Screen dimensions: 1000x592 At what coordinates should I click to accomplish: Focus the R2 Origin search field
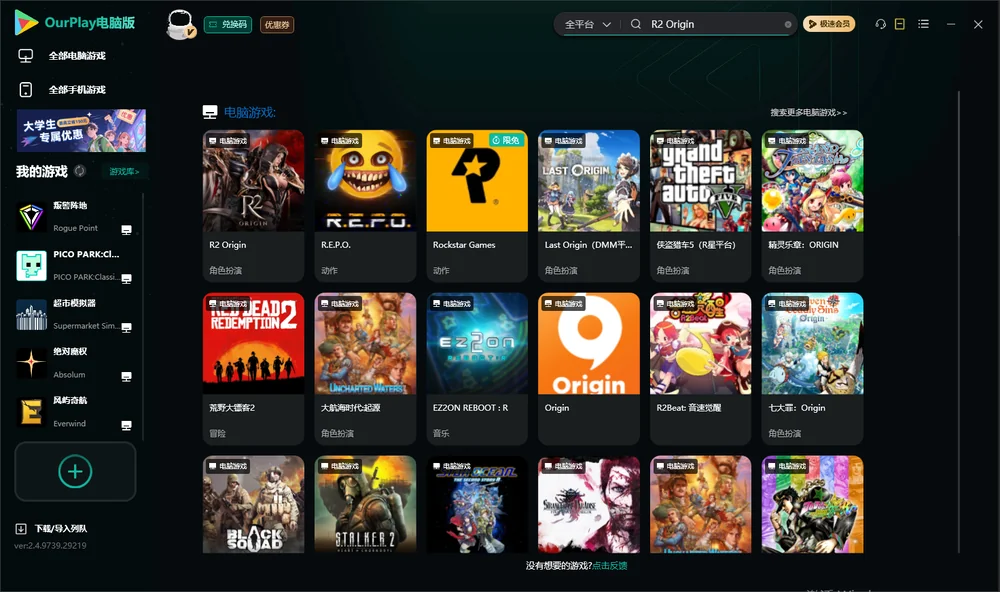(x=714, y=24)
